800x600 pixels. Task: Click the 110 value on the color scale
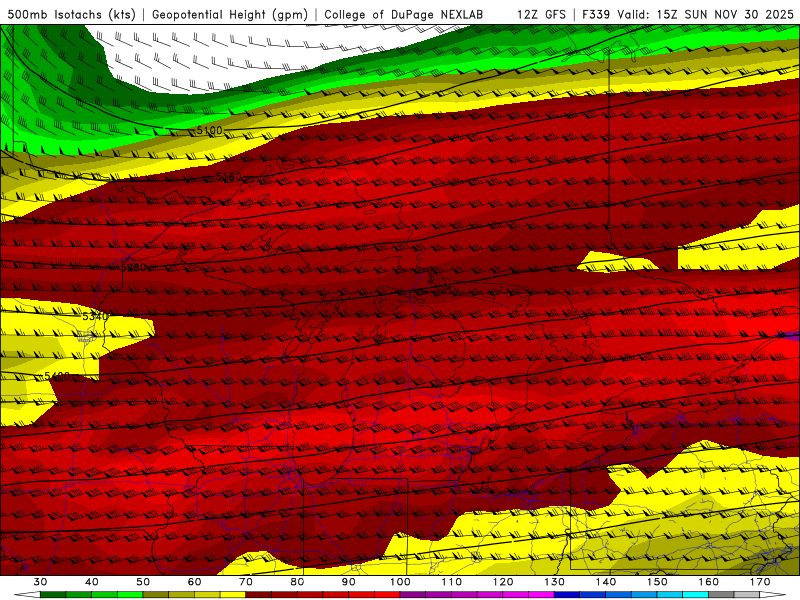[x=452, y=582]
